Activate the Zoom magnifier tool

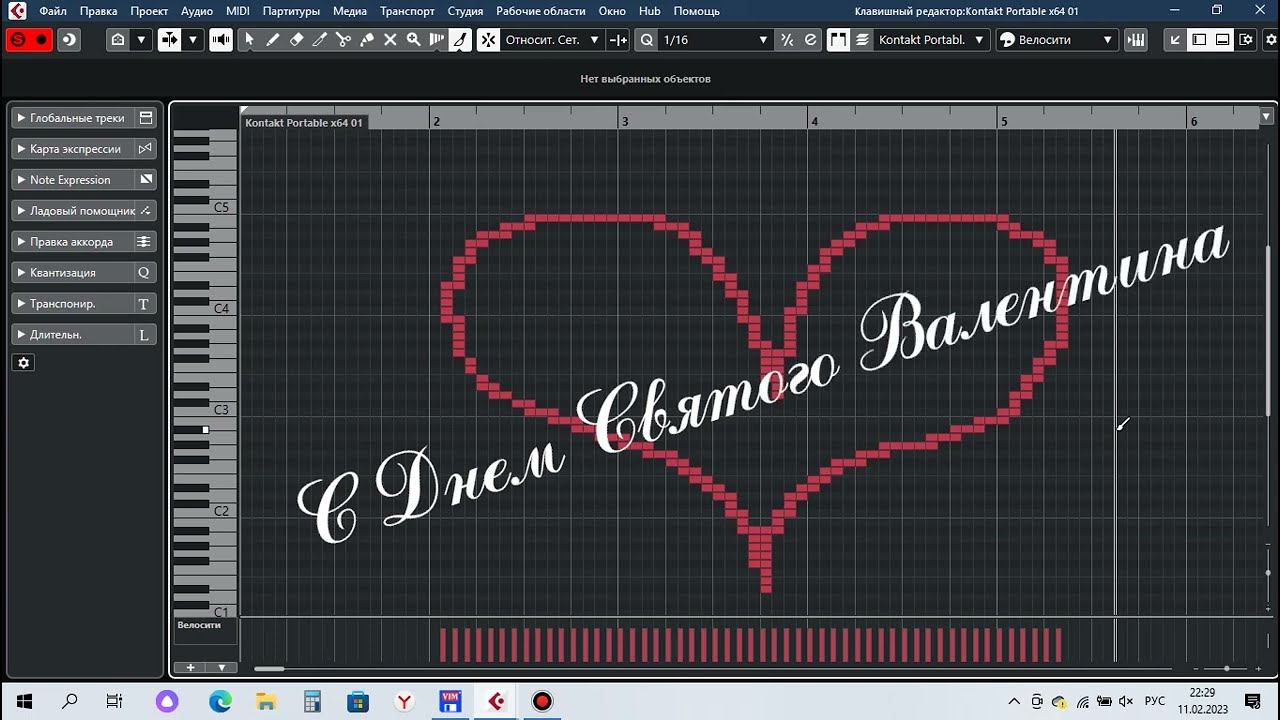pos(413,40)
